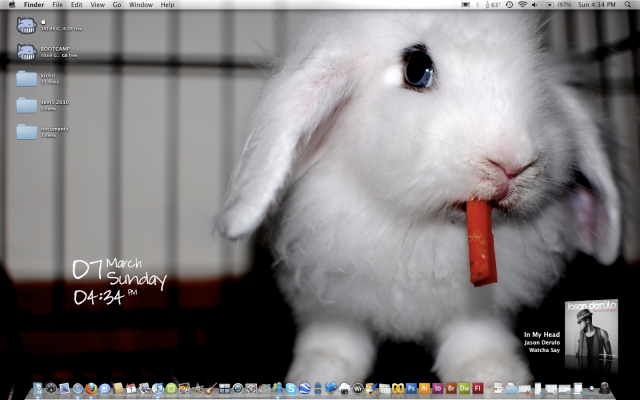This screenshot has width=640, height=400.
Task: Open Adobe Illustrator in the dock
Action: pyautogui.click(x=424, y=388)
